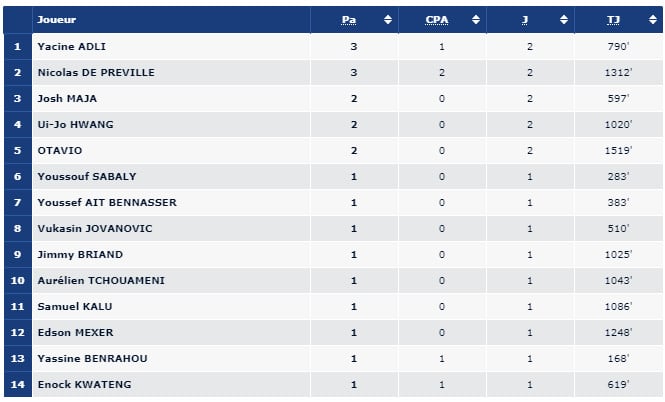Open Yacine ADLI player entry
The image size is (665, 402).
click(72, 46)
